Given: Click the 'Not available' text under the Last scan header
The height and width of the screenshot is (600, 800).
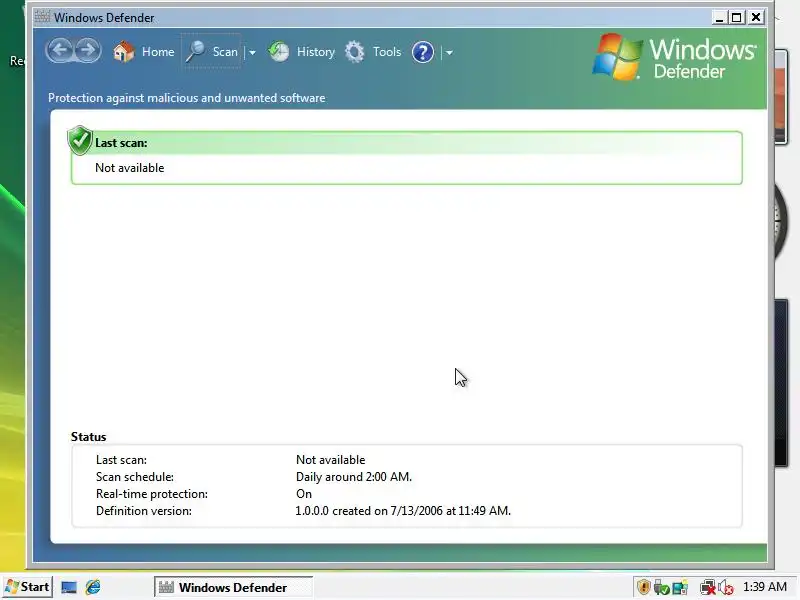Looking at the screenshot, I should pos(130,168).
